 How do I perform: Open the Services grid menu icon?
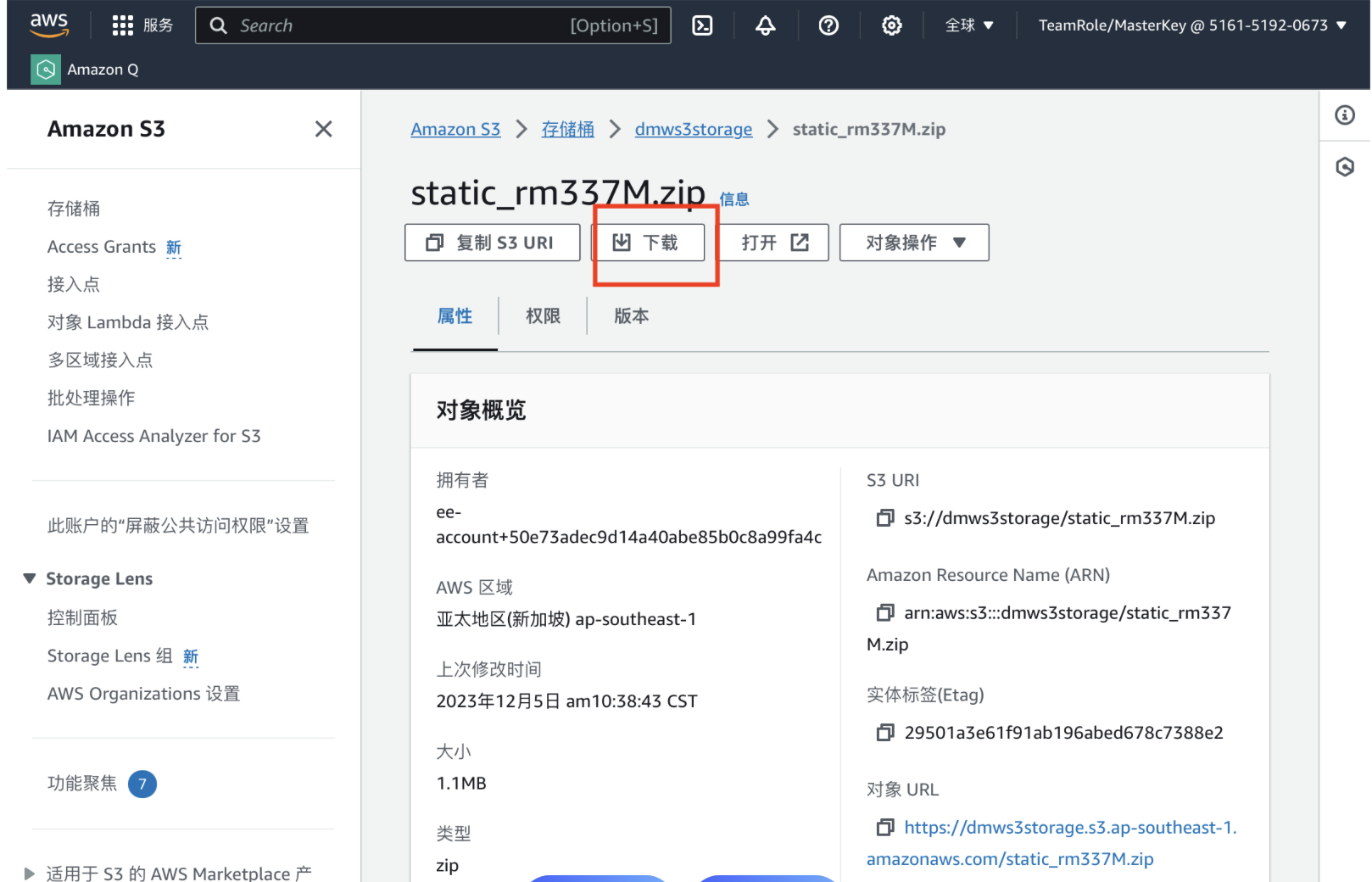point(123,25)
